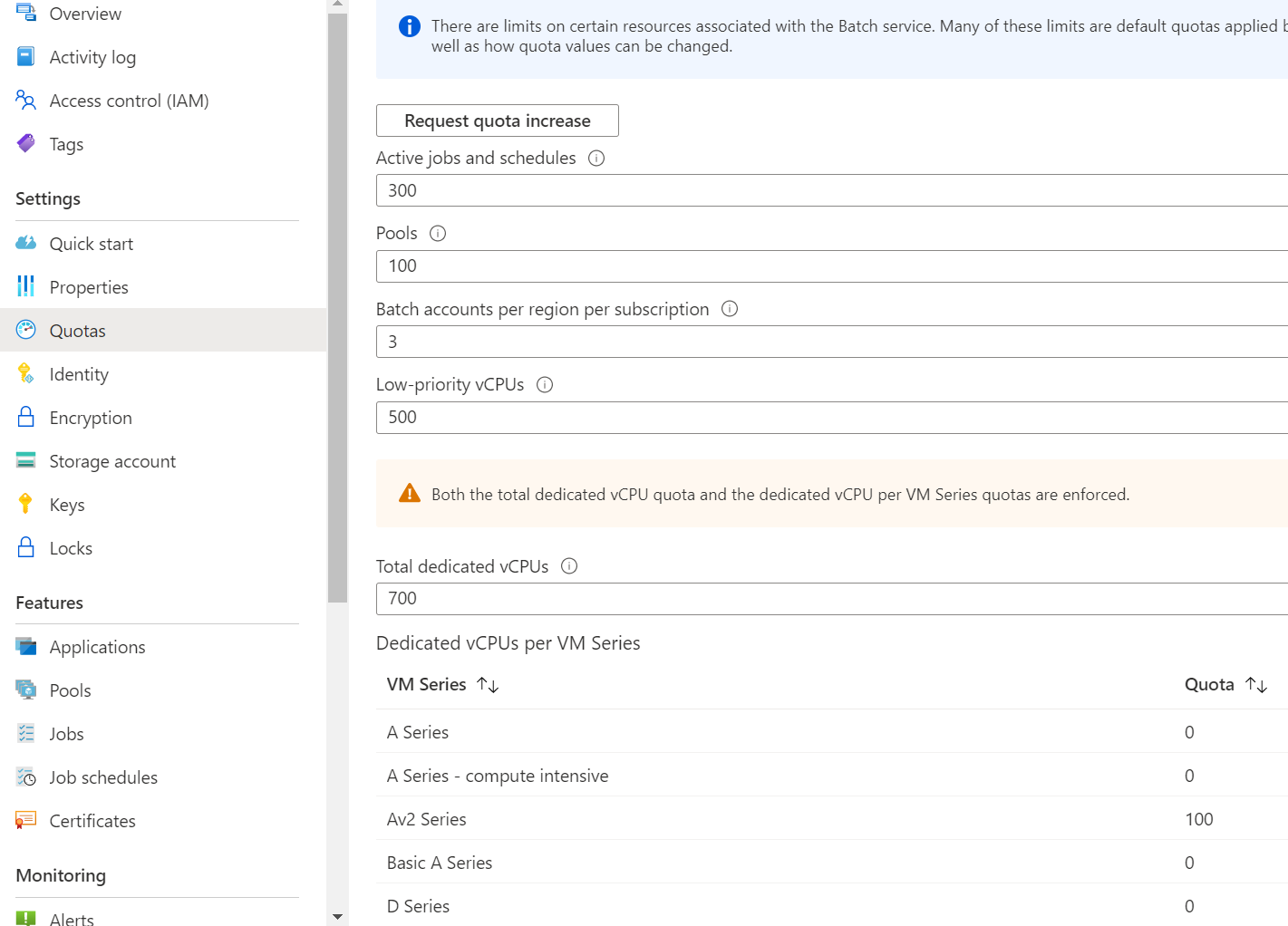1288x926 pixels.
Task: Click the info icon beside Pools quota
Action: [x=438, y=233]
